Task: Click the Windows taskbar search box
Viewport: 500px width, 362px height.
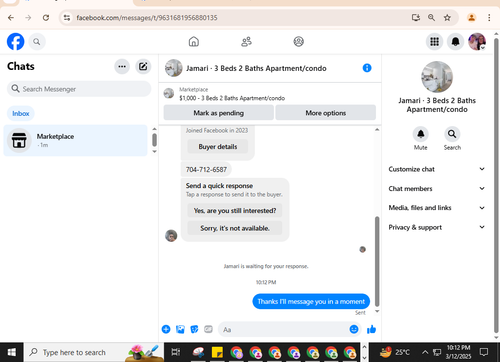Action: pos(94,352)
